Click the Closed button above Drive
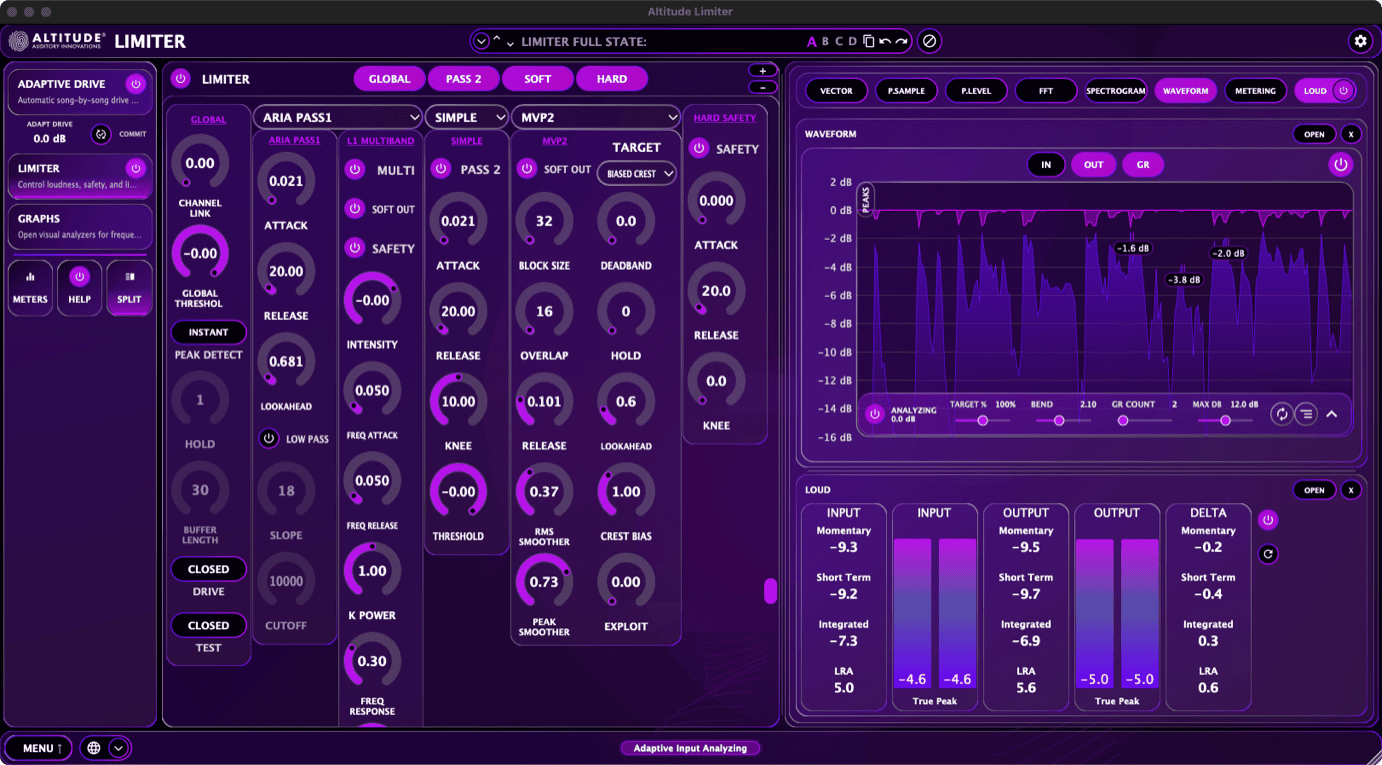The width and height of the screenshot is (1382, 765). (208, 569)
